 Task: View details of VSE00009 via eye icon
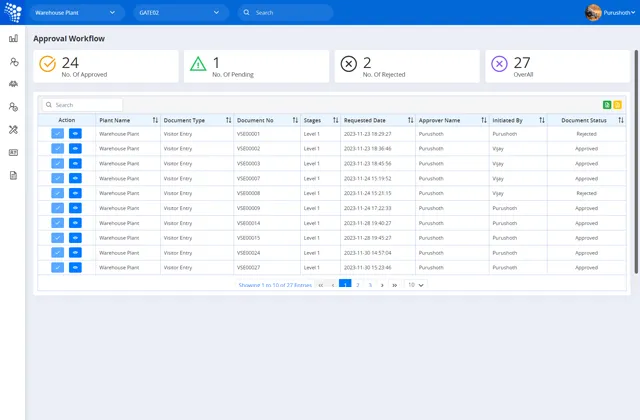click(75, 208)
